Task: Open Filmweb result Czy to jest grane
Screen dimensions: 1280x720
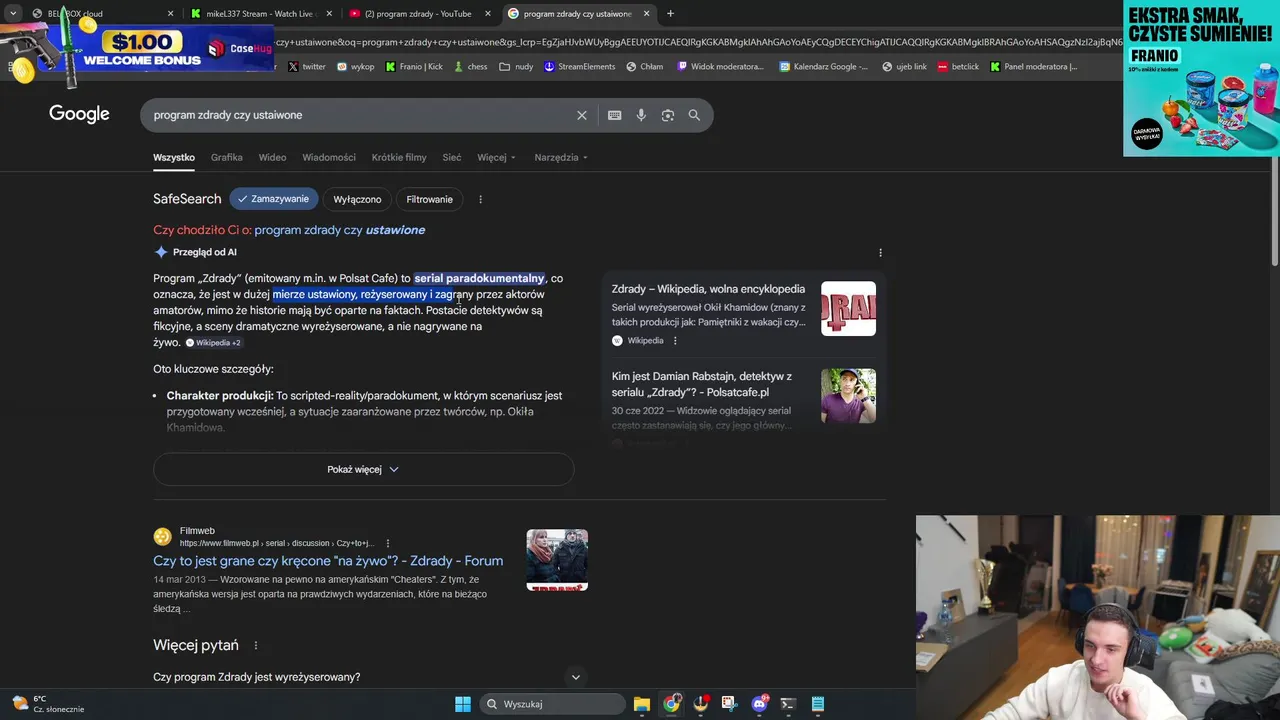Action: pos(328,561)
